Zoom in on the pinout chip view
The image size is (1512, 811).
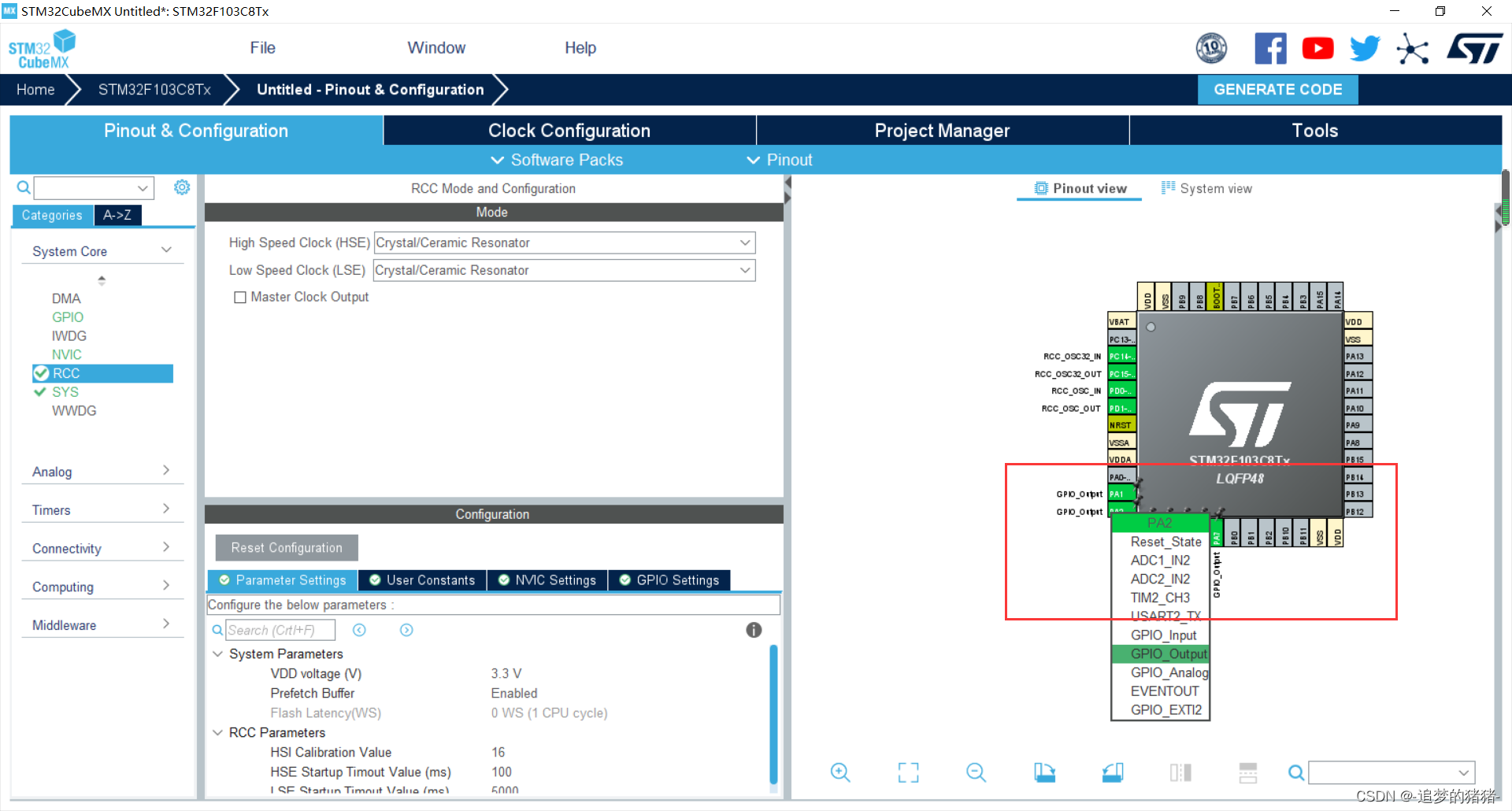tap(840, 772)
